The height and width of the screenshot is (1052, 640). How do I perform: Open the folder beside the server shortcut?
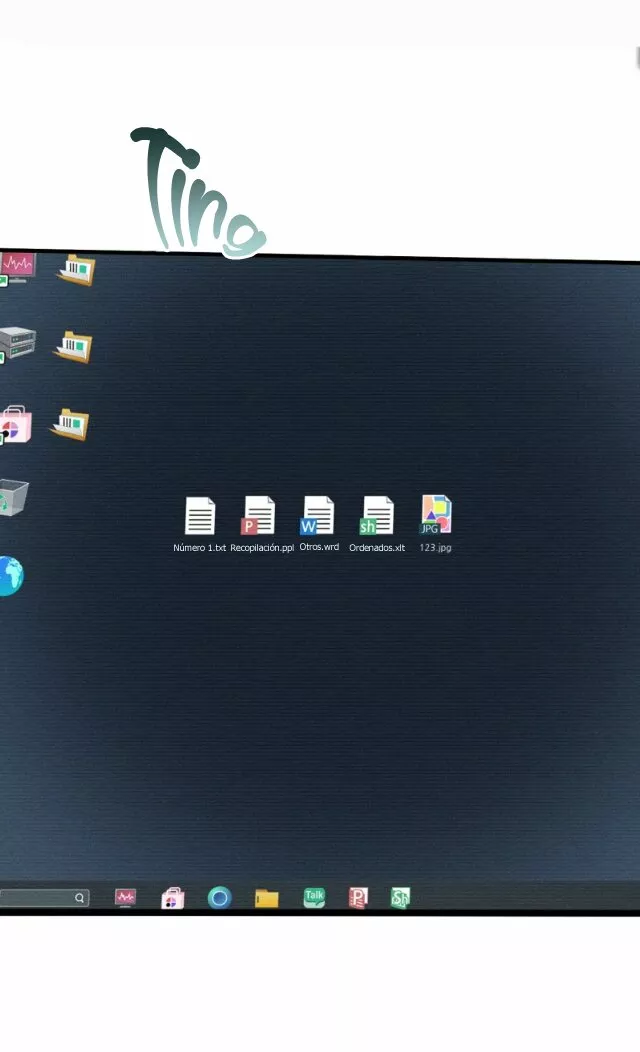[x=73, y=346]
